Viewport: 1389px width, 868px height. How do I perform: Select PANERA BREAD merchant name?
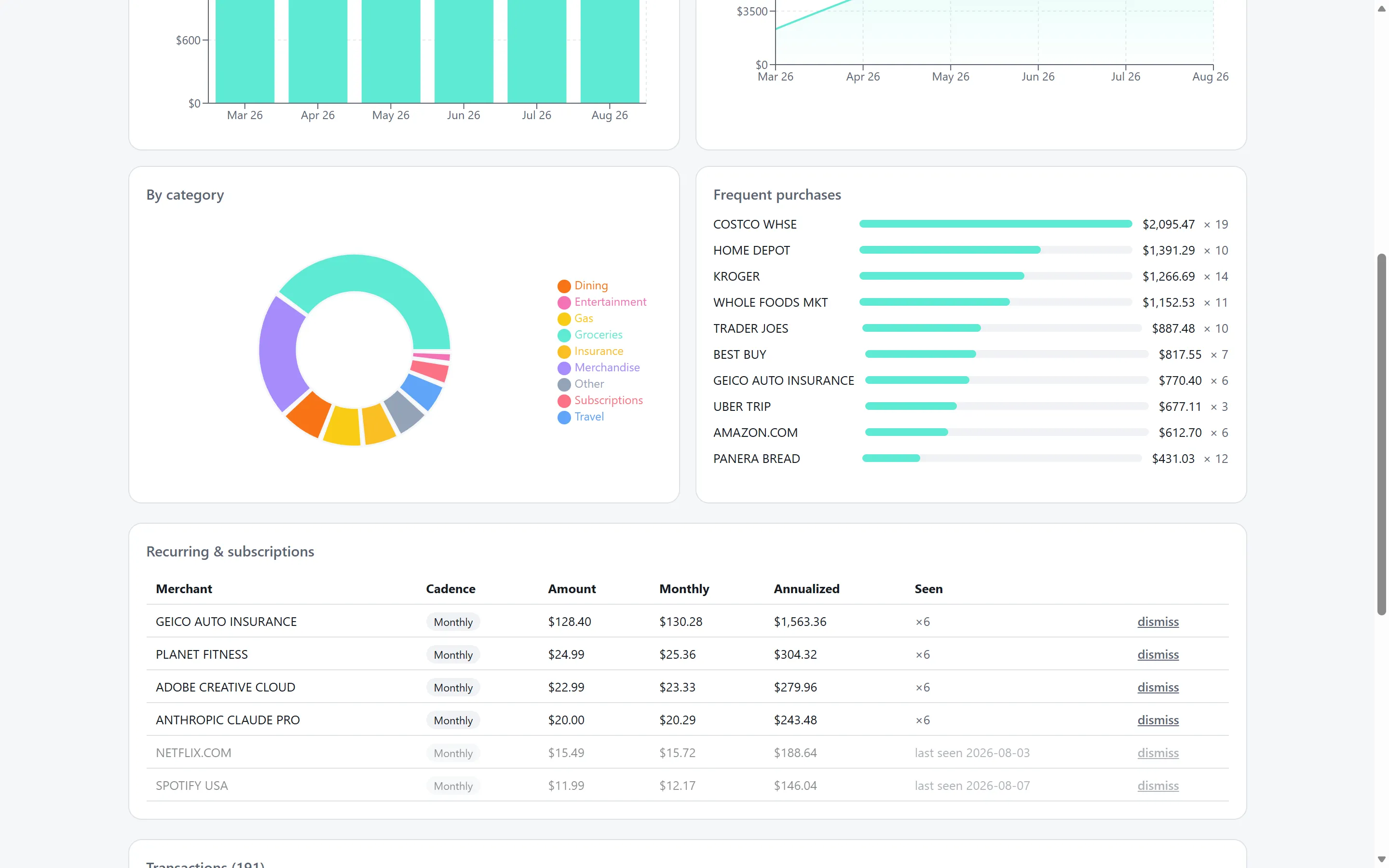[x=757, y=459]
